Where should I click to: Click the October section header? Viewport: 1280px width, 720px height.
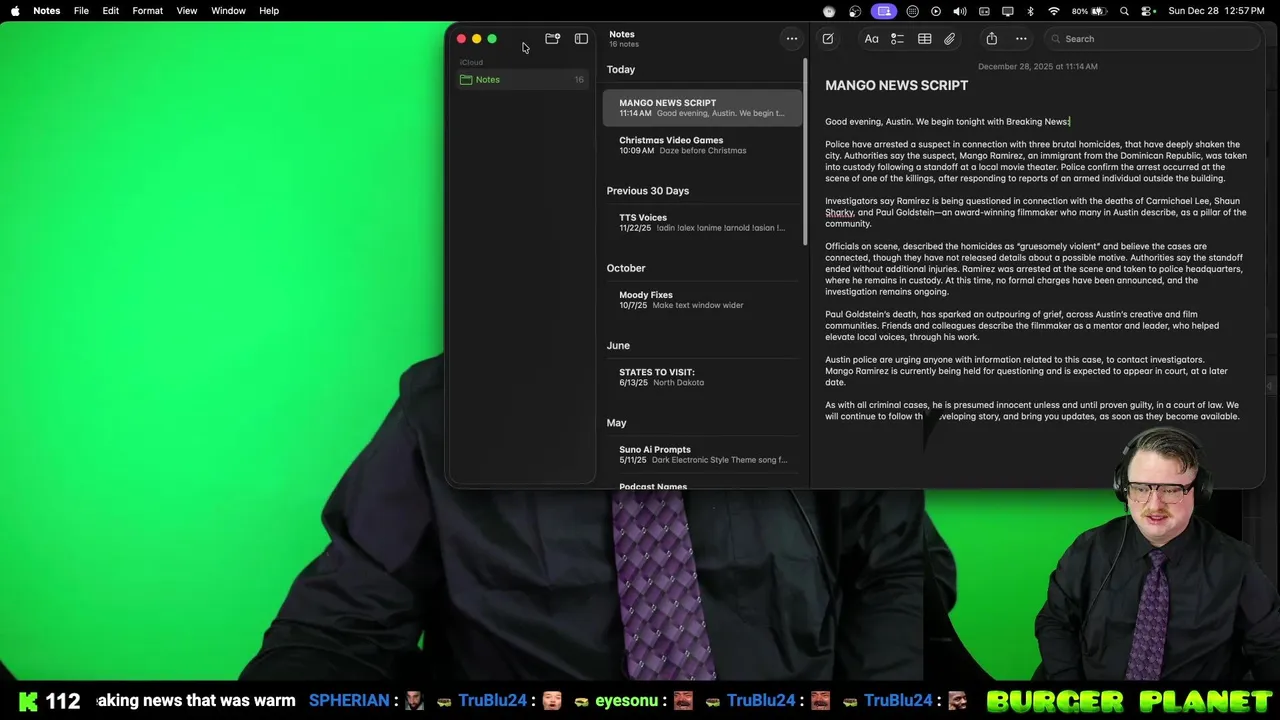pyautogui.click(x=626, y=268)
